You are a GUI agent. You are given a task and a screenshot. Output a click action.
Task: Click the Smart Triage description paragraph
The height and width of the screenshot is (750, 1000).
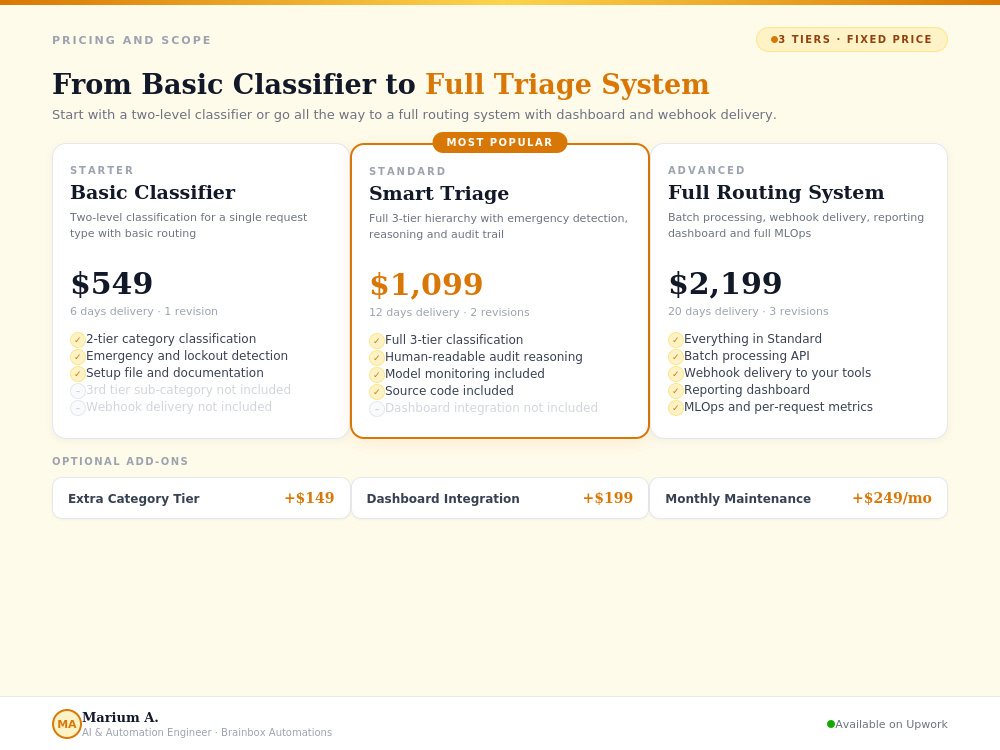499,226
